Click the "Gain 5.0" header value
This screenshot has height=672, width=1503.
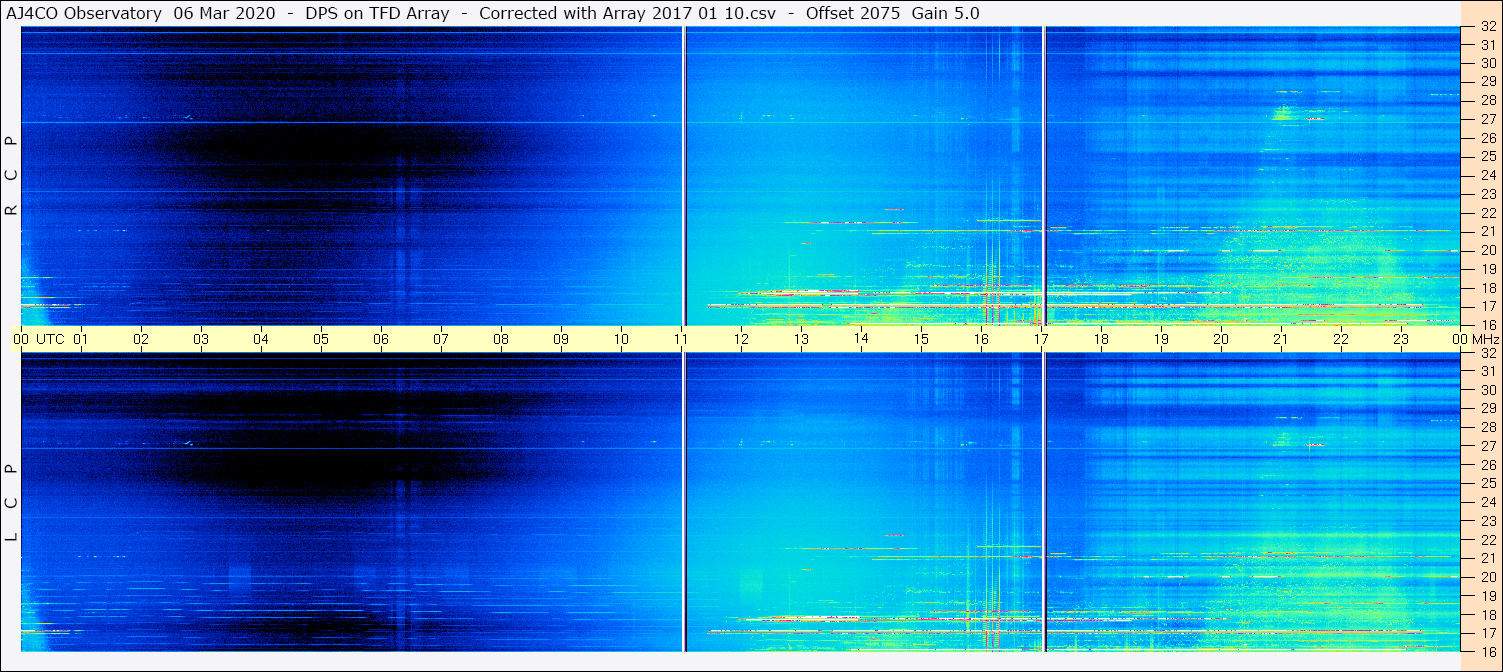pos(946,13)
